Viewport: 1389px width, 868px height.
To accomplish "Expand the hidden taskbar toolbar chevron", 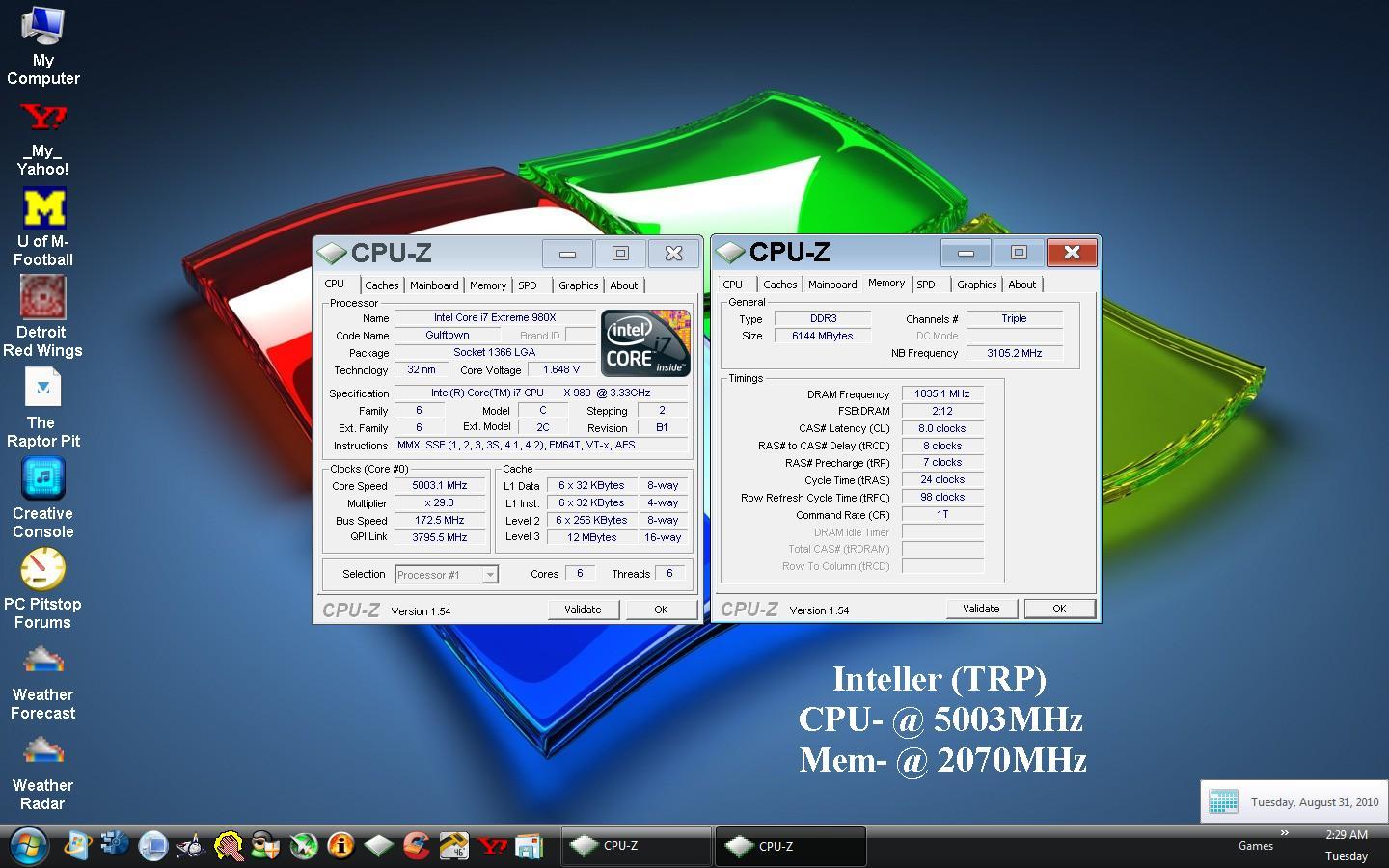I will [x=1284, y=832].
